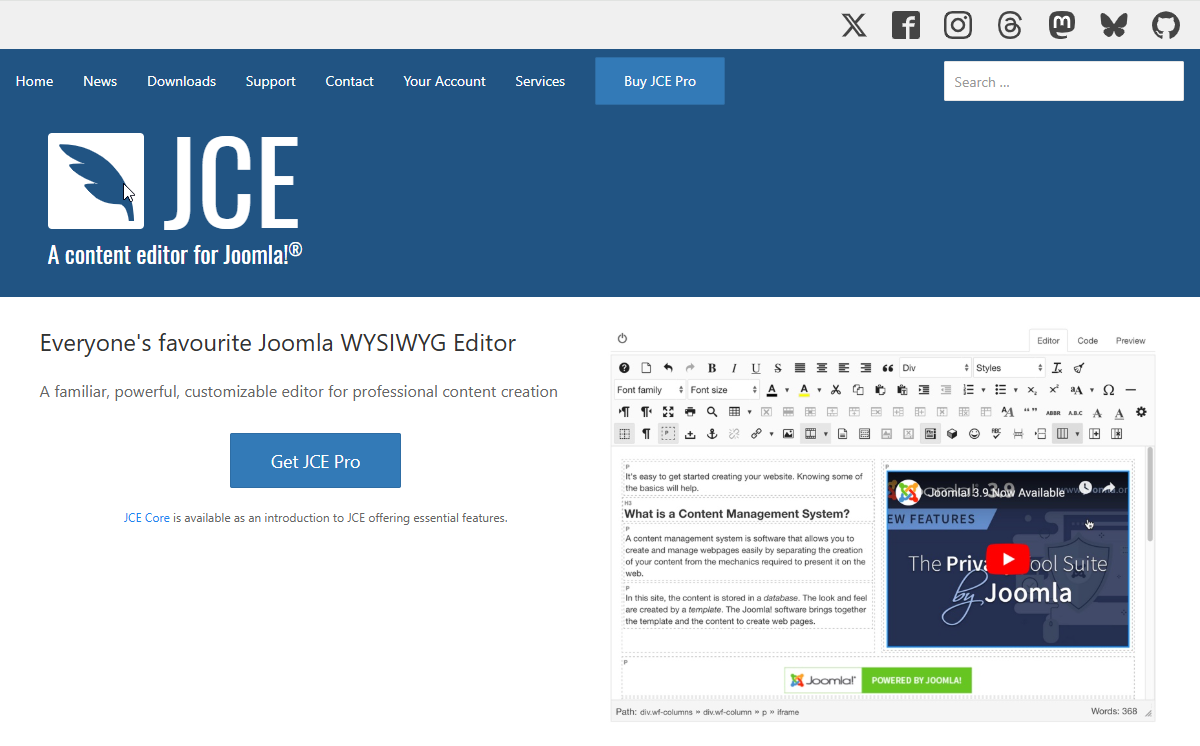Viewport: 1200px width, 746px height.
Task: Open the Facebook social icon
Action: 906,25
